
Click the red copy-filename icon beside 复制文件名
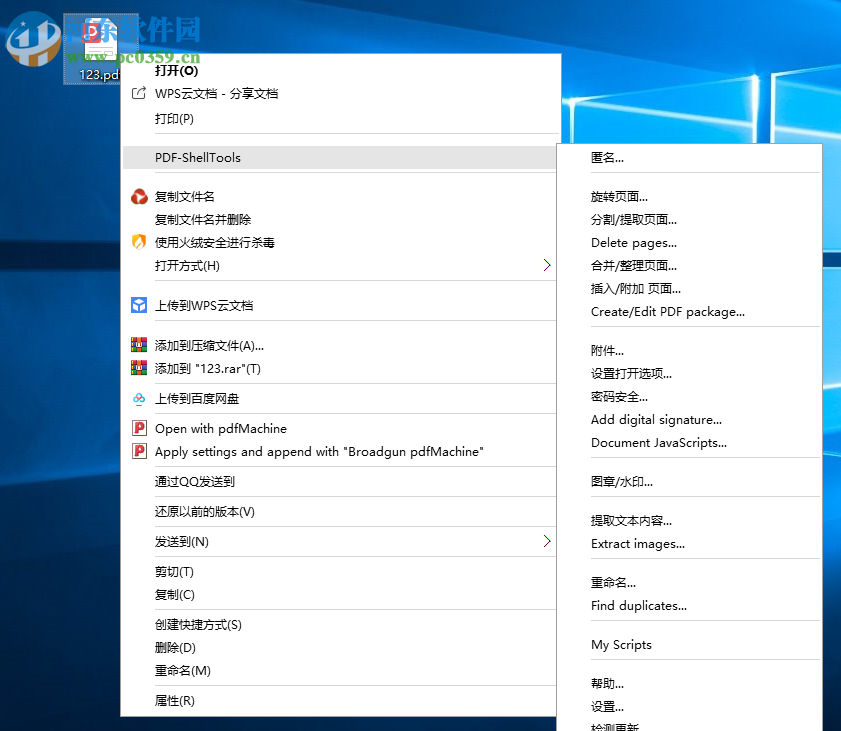point(139,196)
